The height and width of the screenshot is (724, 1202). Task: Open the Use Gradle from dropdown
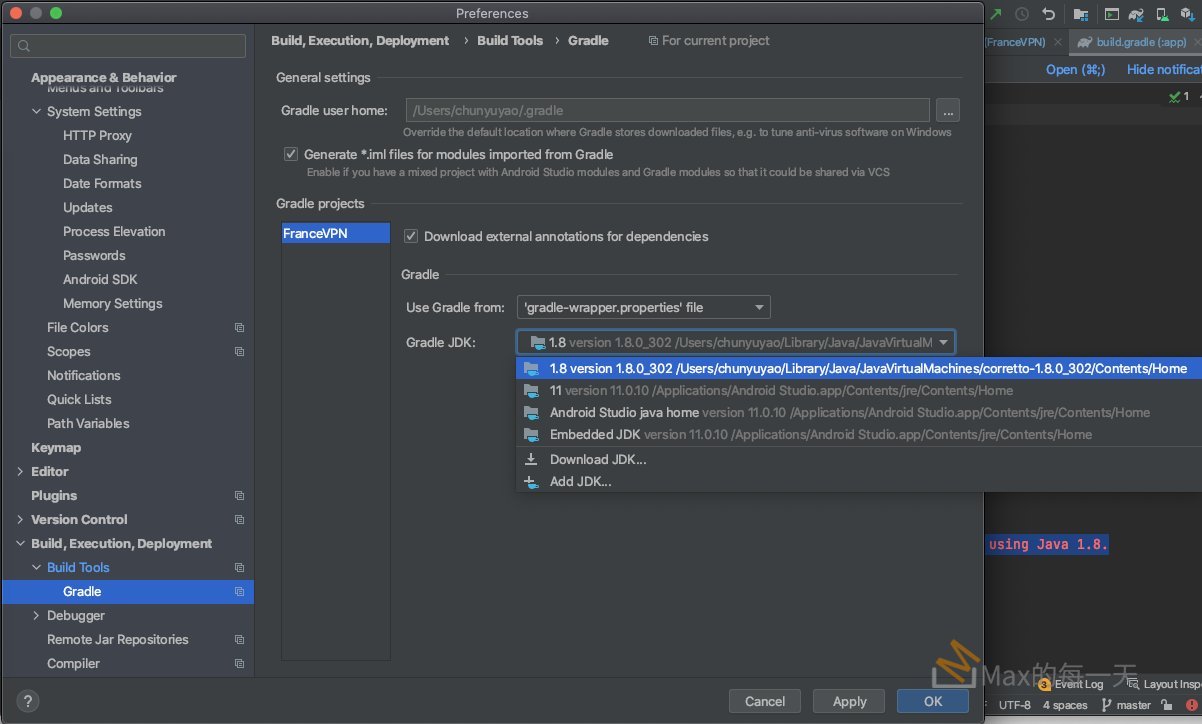click(643, 307)
